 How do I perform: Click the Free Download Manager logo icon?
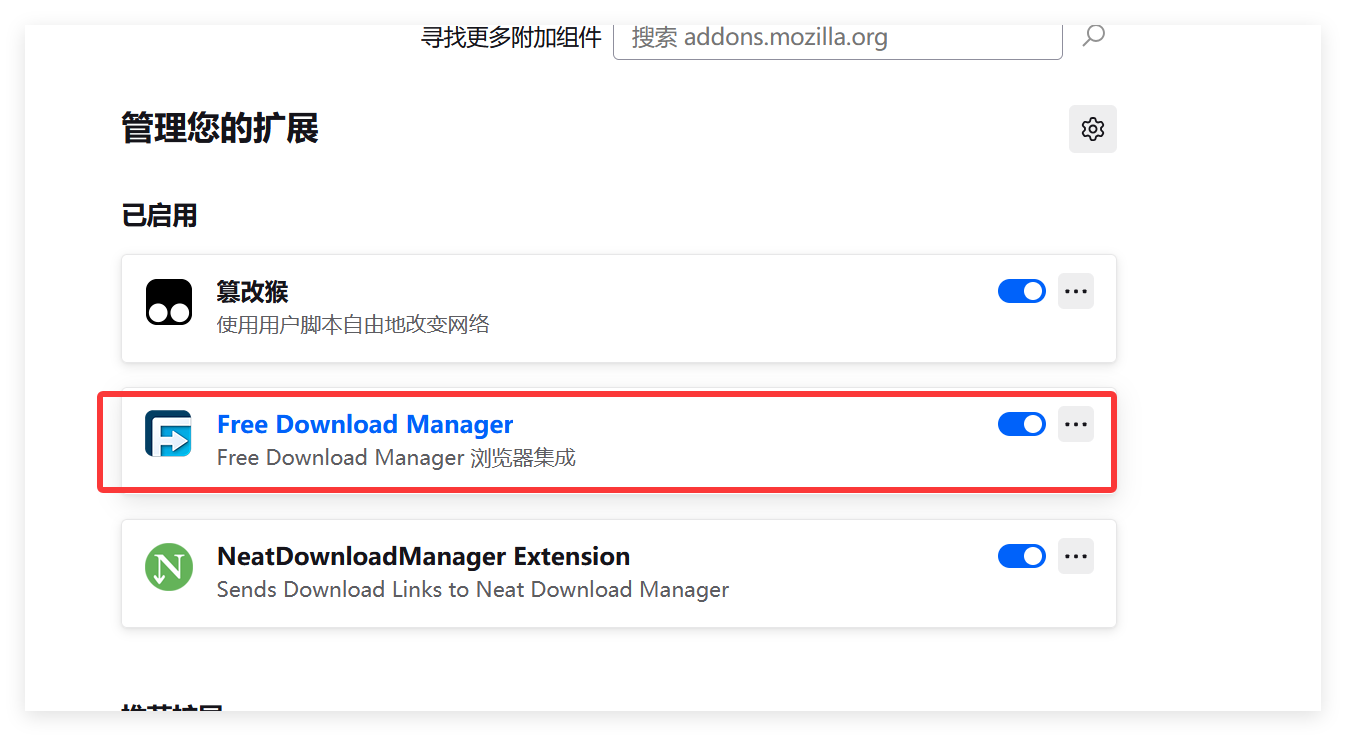pyautogui.click(x=168, y=434)
